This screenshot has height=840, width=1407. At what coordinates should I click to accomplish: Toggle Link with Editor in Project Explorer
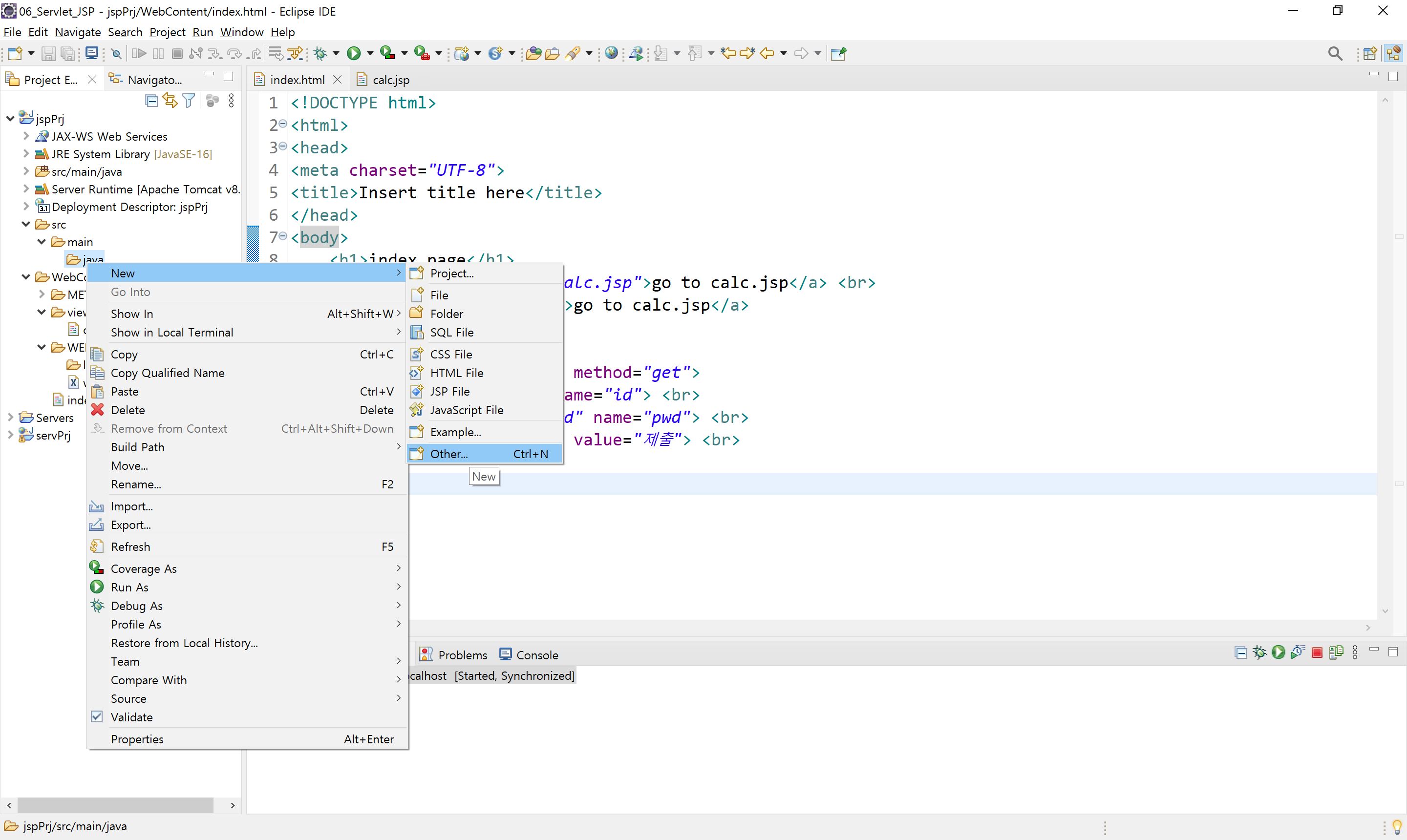pyautogui.click(x=170, y=101)
